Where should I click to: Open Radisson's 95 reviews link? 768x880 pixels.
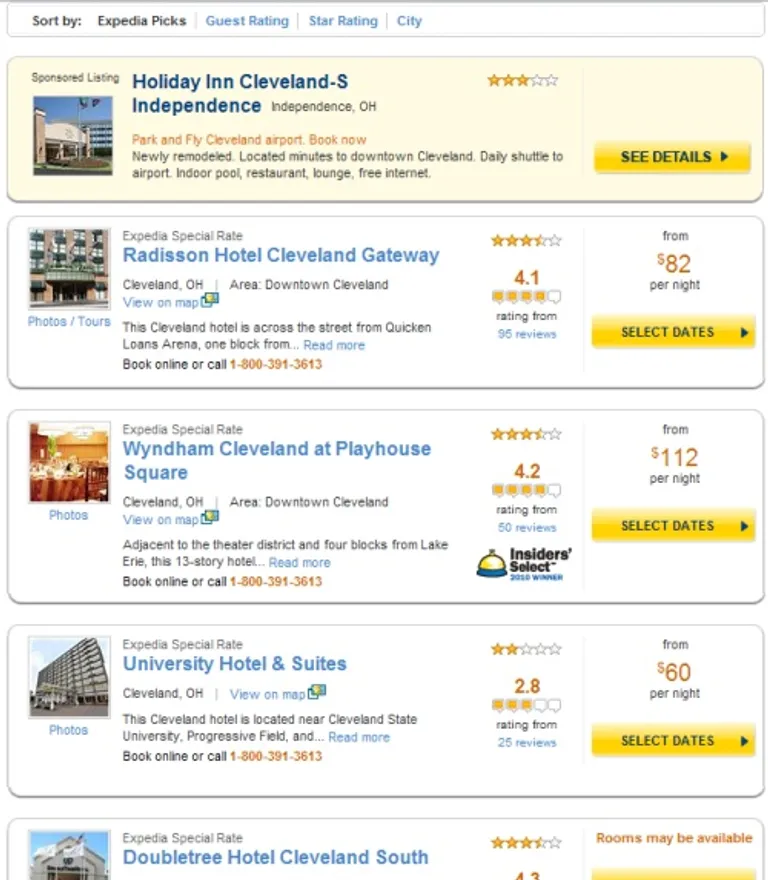coord(527,334)
